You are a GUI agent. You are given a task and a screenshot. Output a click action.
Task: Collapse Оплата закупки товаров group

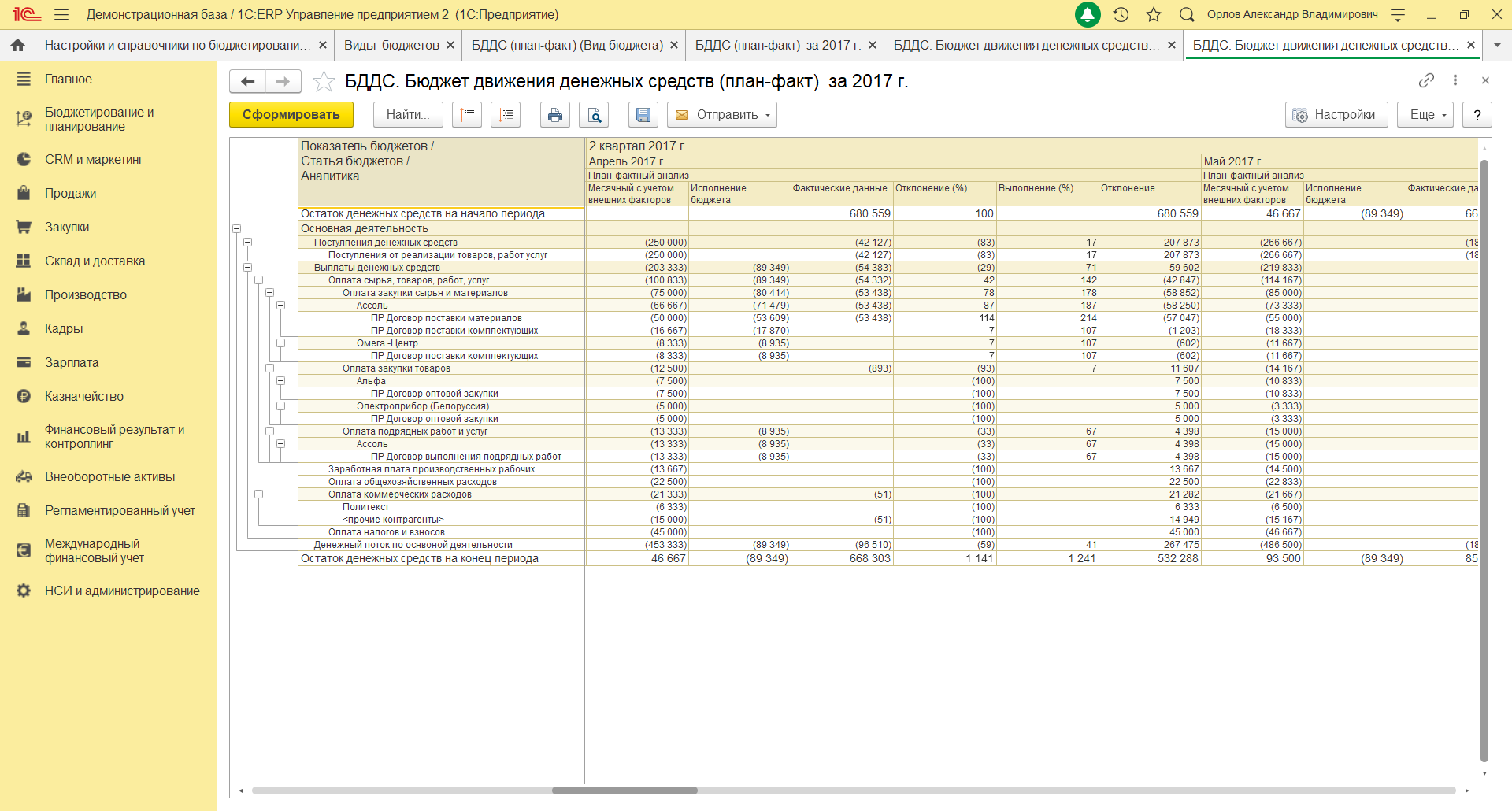tap(269, 368)
